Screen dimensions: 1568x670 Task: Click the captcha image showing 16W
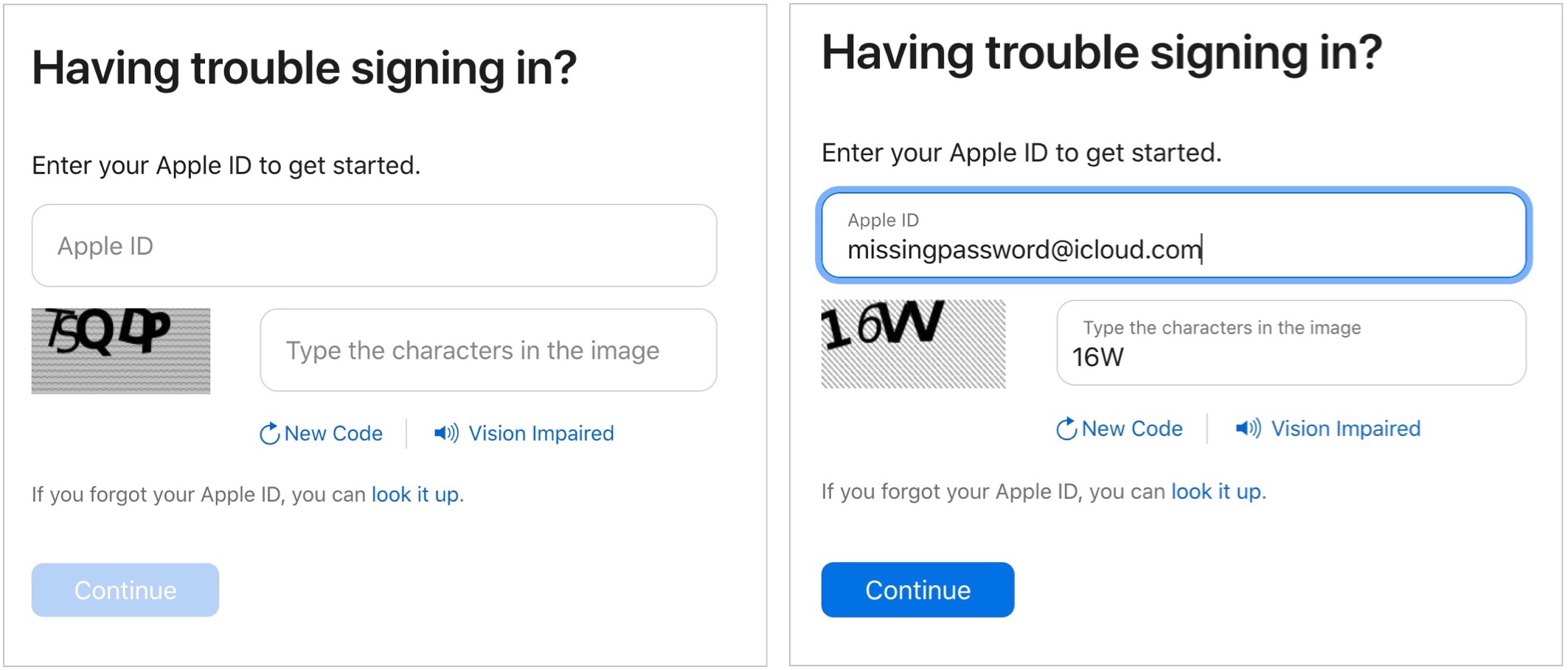913,344
